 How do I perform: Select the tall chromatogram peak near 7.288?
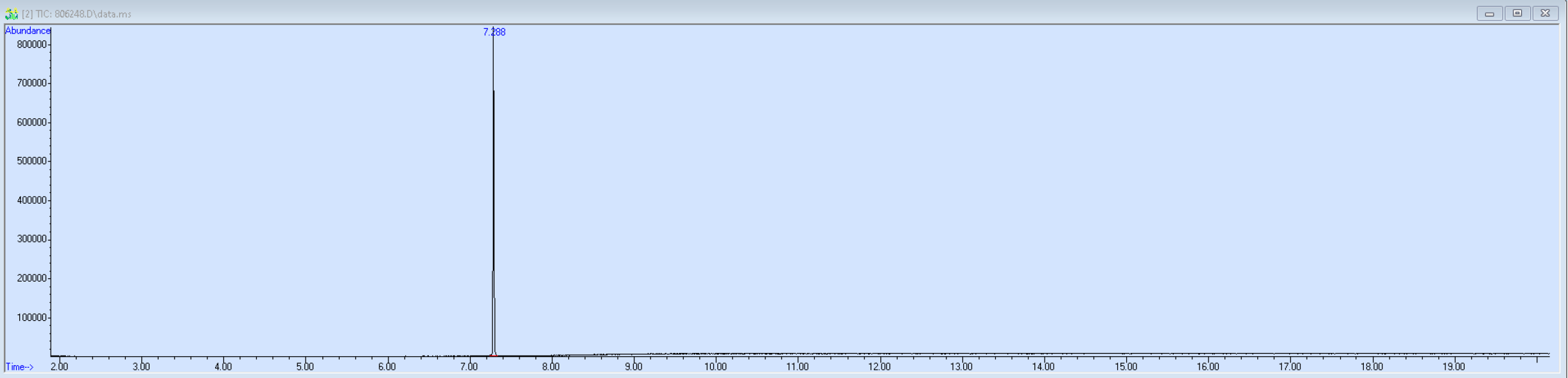click(x=493, y=193)
